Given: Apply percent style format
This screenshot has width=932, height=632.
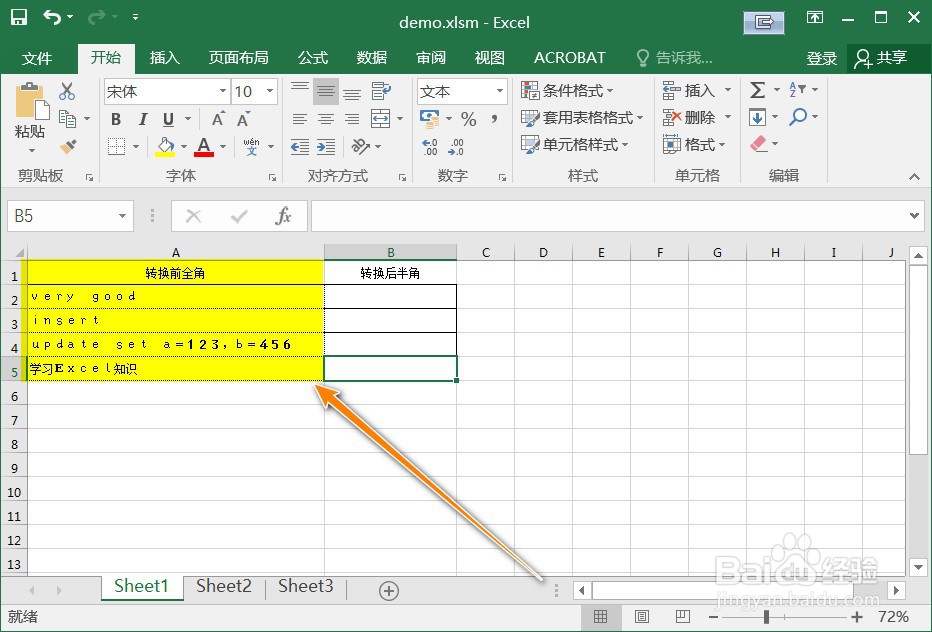Looking at the screenshot, I should point(468,119).
